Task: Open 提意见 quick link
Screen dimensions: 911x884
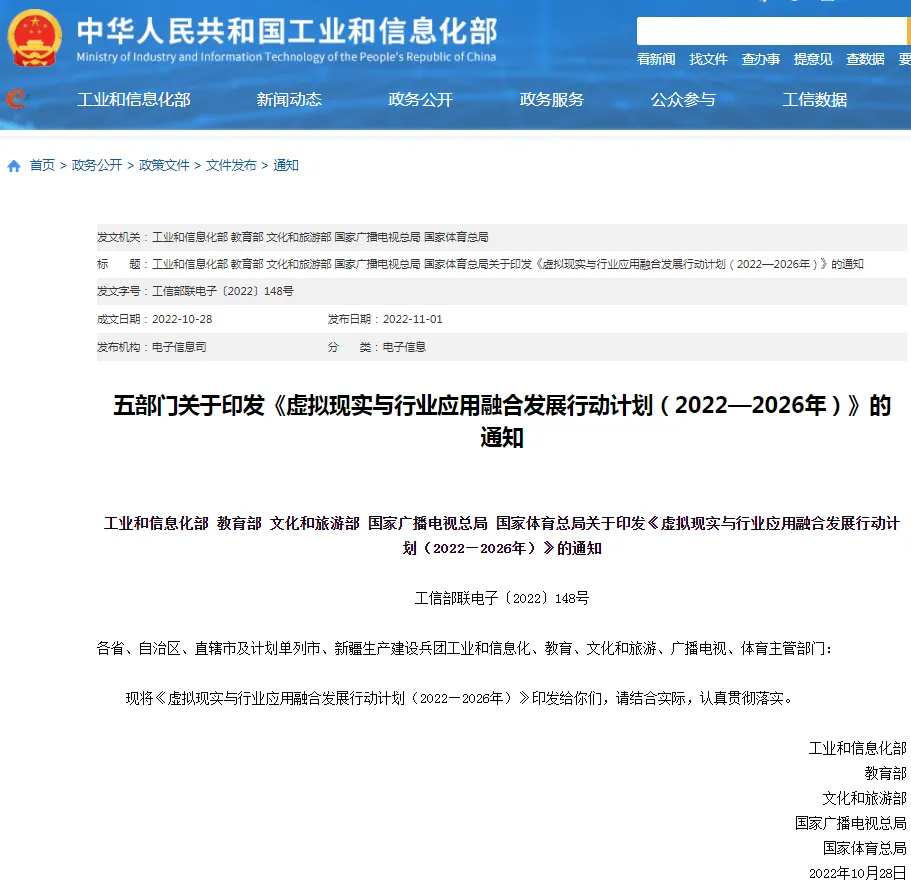Action: [812, 59]
